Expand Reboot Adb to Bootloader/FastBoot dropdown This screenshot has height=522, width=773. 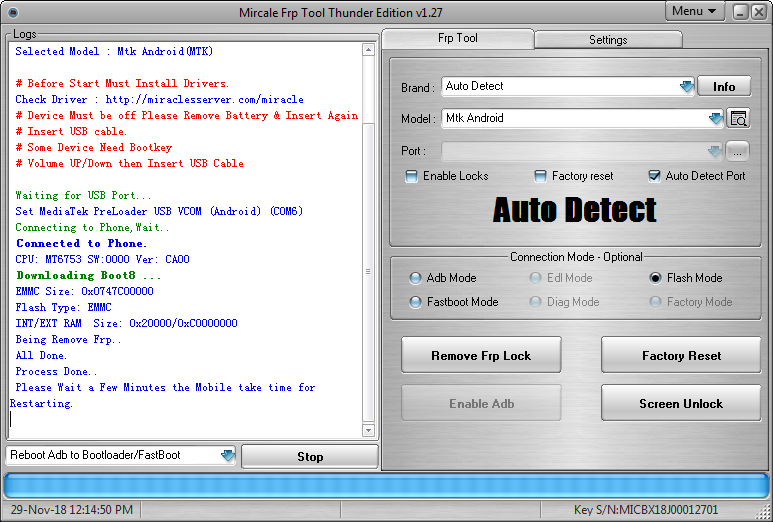coord(228,455)
